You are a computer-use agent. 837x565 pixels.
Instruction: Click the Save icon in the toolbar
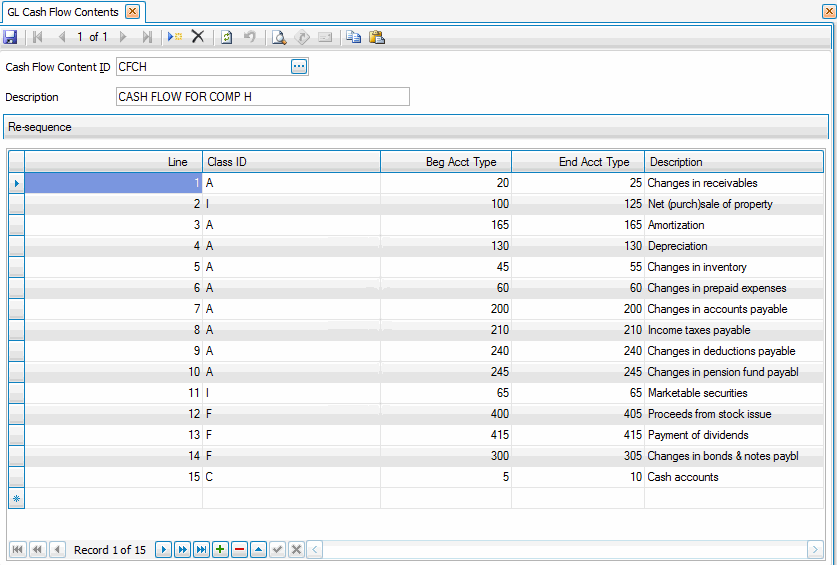[10, 37]
